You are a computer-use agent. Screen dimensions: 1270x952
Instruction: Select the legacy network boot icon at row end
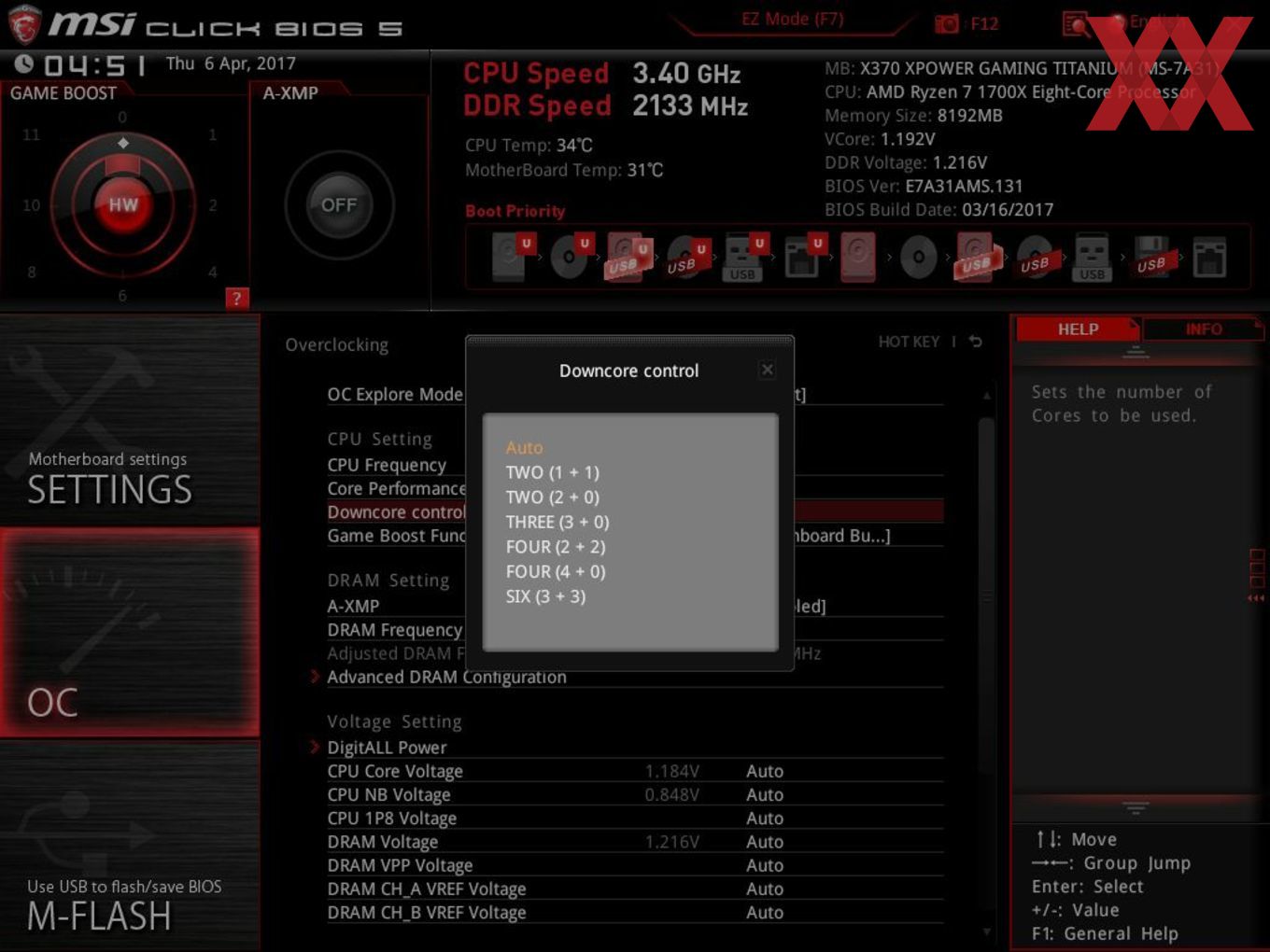1209,258
